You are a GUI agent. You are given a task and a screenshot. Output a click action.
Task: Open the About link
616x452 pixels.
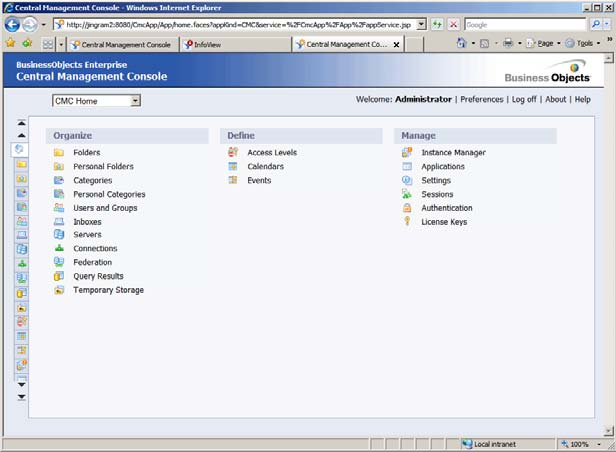556,99
